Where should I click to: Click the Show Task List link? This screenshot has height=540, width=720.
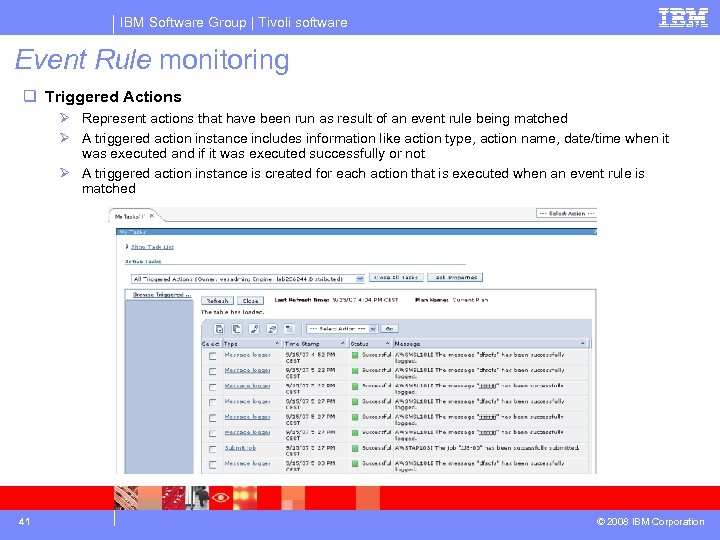[x=152, y=247]
